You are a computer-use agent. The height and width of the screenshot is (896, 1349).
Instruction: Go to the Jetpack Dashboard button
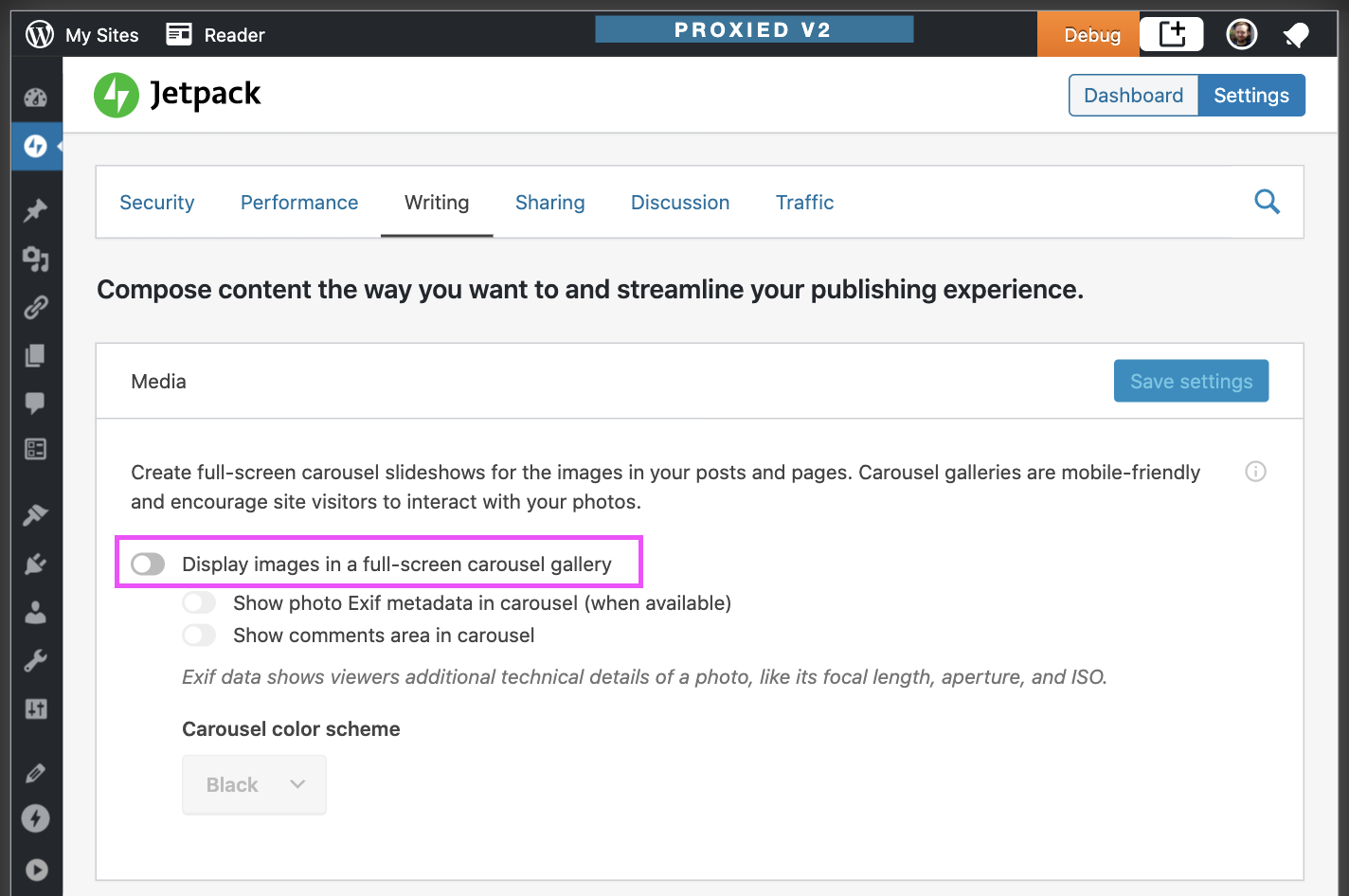1134,96
